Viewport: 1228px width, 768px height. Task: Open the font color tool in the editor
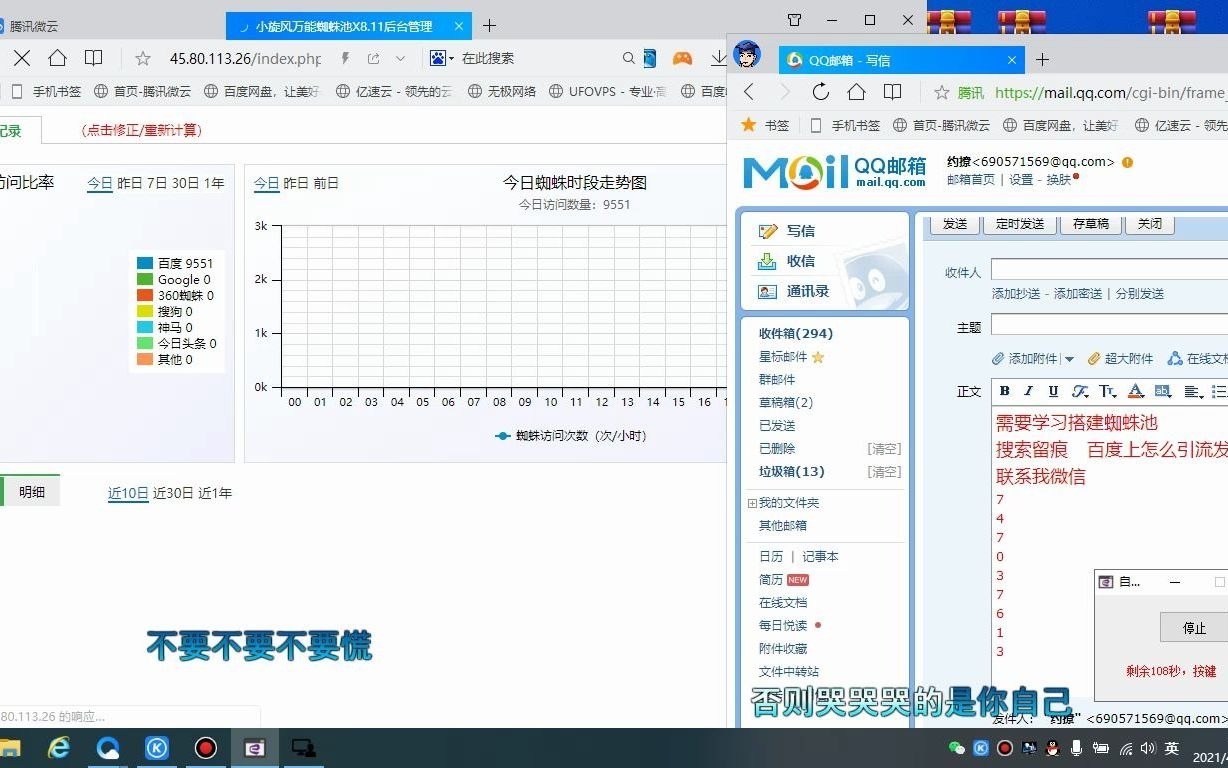[1134, 391]
